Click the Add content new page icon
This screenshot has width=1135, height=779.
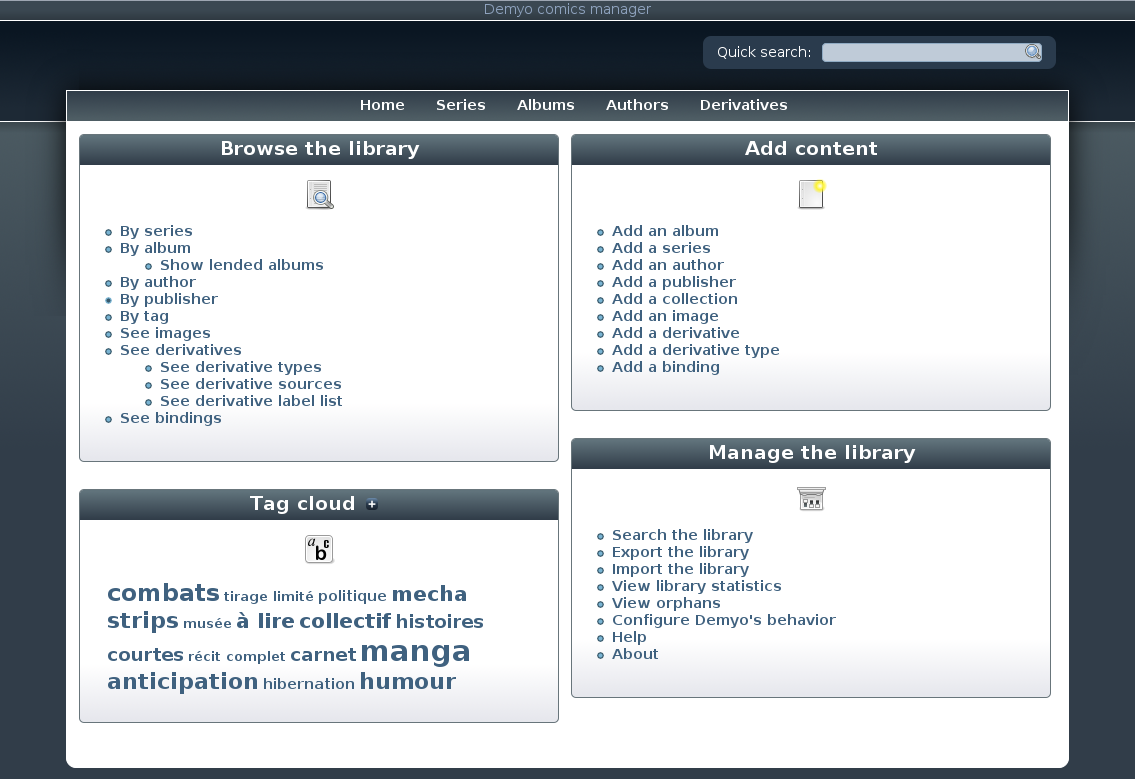point(811,194)
